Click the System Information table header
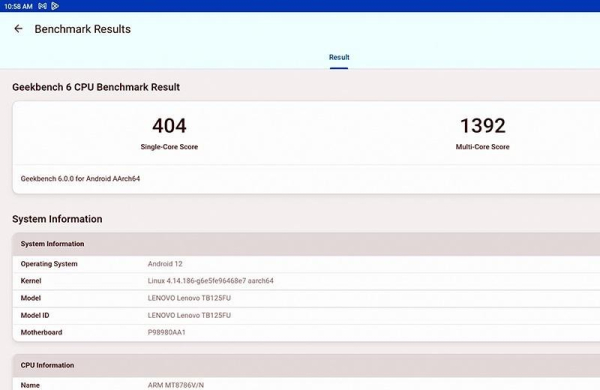 pos(306,244)
